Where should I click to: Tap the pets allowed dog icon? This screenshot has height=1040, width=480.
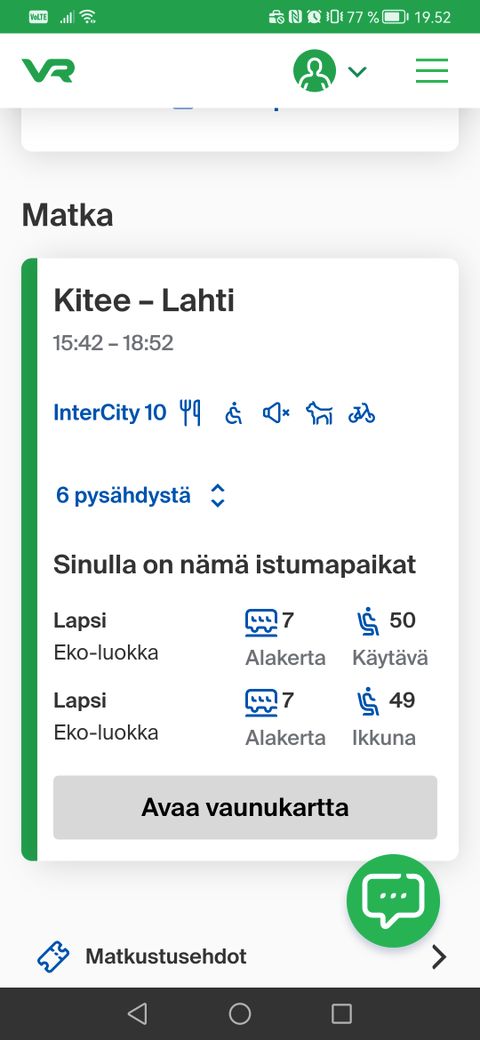pyautogui.click(x=319, y=413)
